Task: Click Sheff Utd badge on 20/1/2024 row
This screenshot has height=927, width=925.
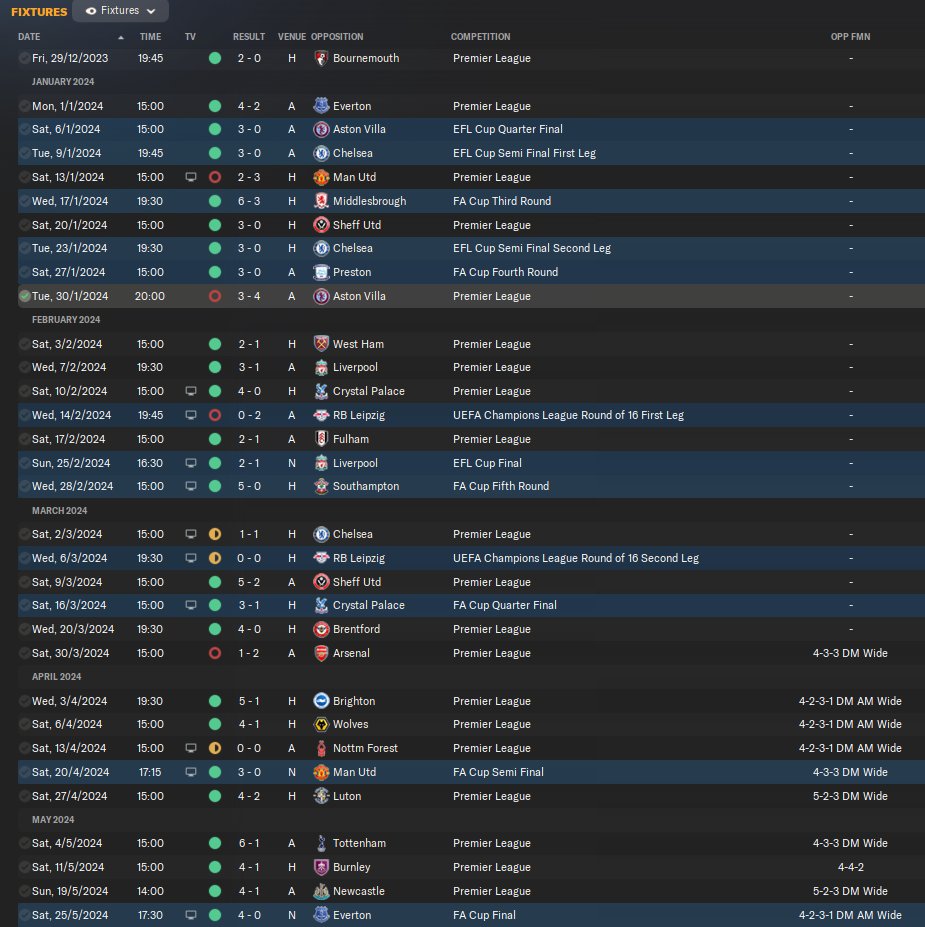Action: point(321,225)
